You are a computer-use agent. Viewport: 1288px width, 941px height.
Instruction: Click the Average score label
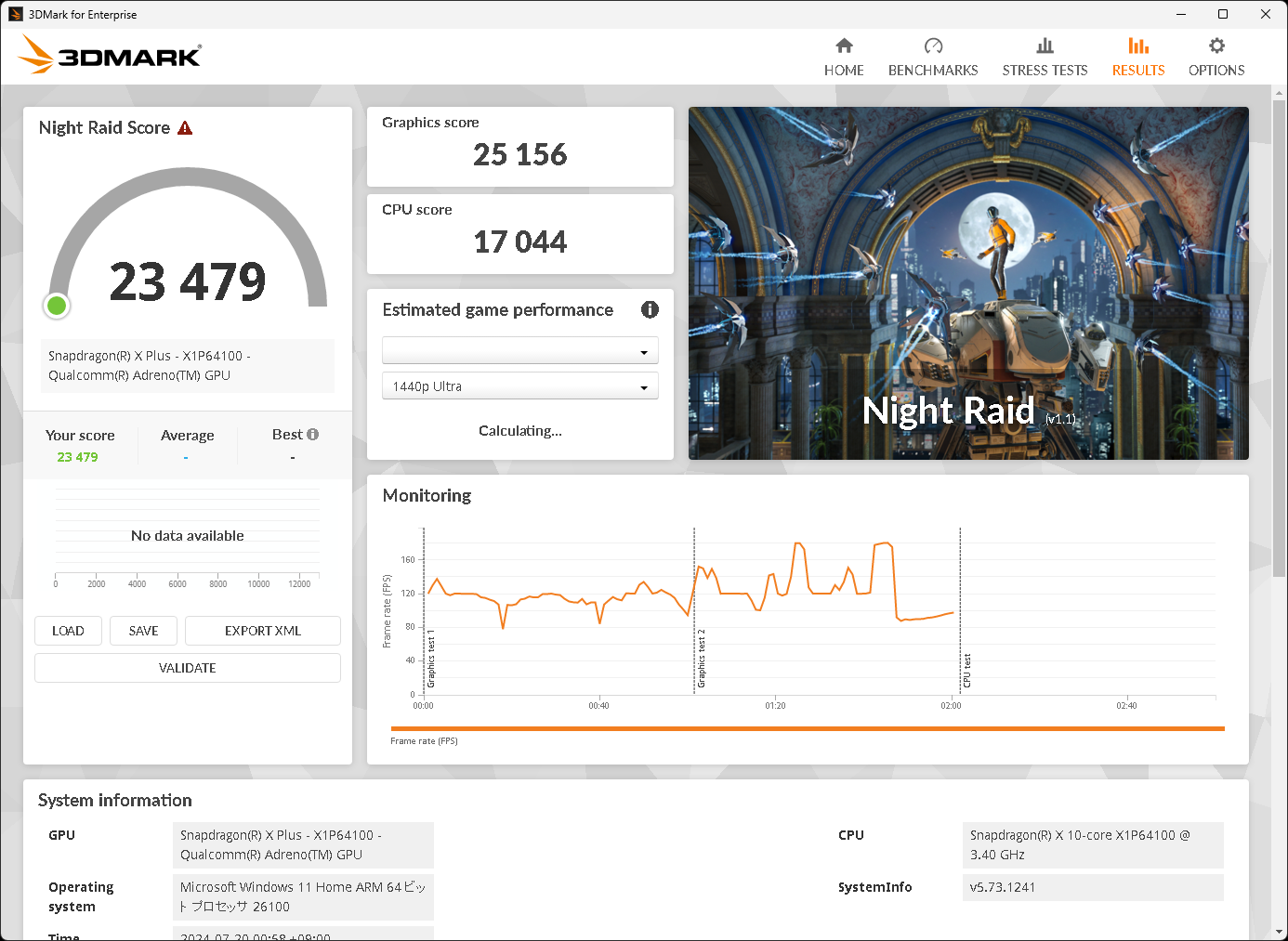[x=188, y=436]
